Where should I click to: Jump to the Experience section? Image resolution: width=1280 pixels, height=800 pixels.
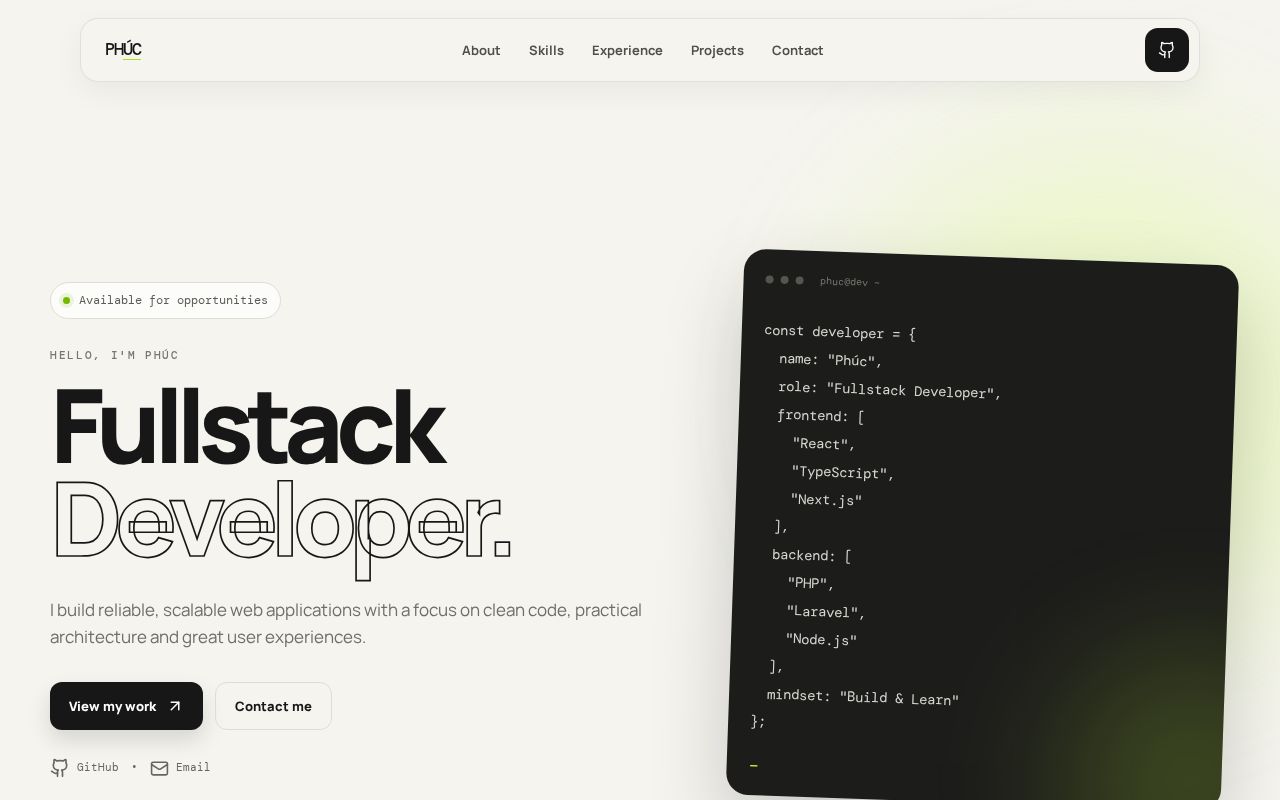[x=627, y=50]
